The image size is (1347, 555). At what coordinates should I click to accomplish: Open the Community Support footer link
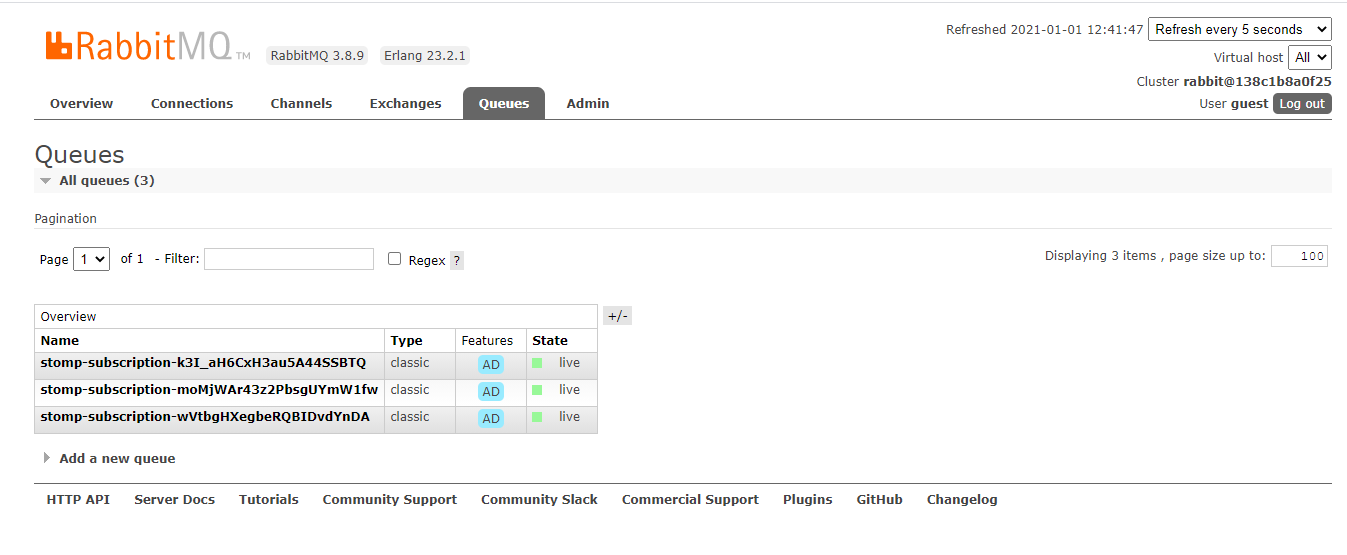click(390, 500)
